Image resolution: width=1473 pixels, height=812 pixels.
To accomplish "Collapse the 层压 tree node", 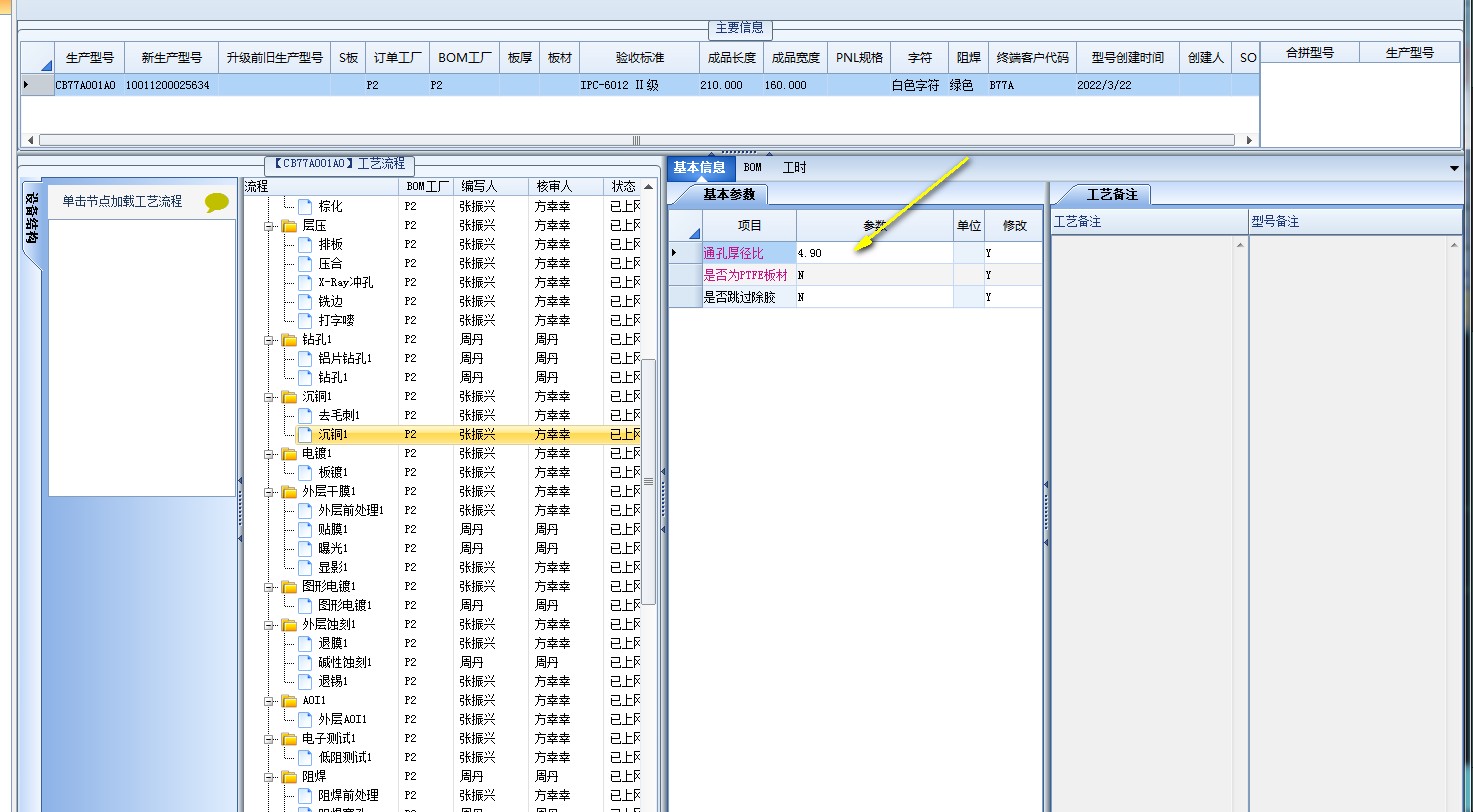I will coord(270,226).
